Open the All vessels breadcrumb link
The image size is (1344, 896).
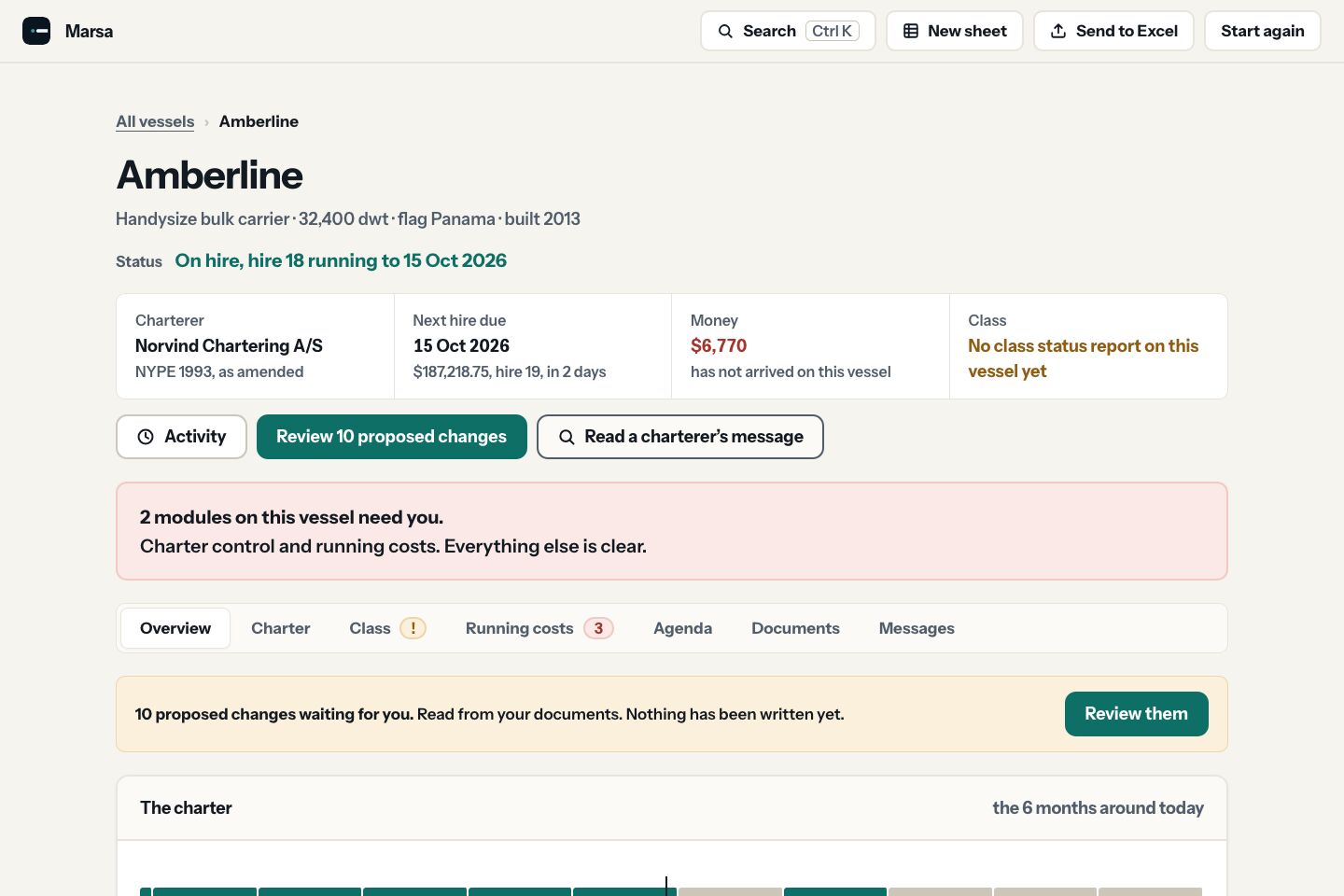point(155,121)
